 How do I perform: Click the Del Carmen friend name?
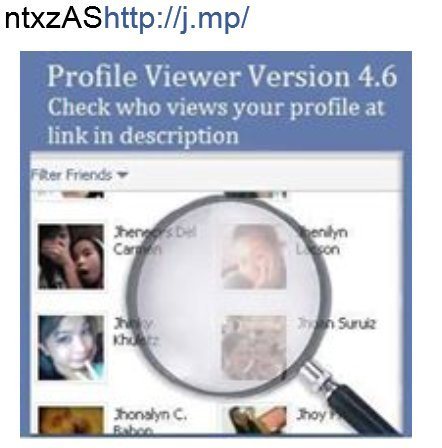point(155,241)
